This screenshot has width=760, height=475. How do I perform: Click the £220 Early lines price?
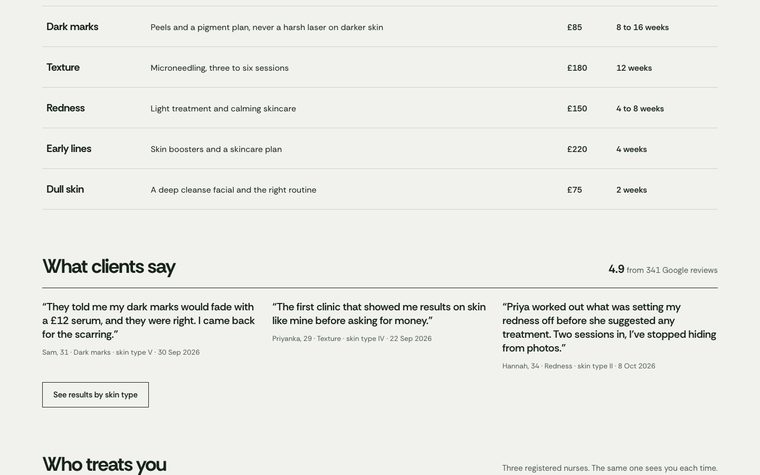[577, 149]
